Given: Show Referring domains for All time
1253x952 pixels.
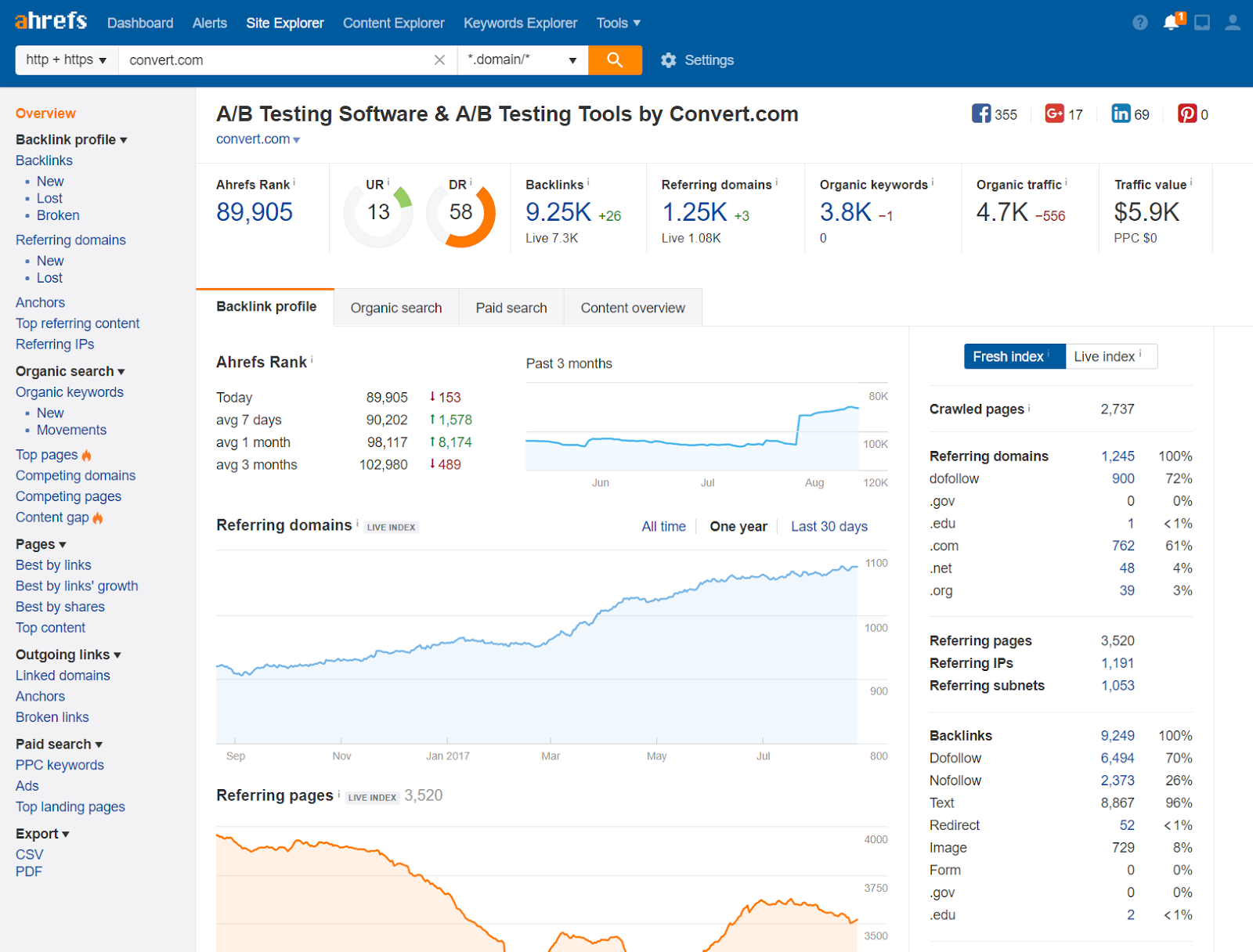Looking at the screenshot, I should pyautogui.click(x=663, y=526).
